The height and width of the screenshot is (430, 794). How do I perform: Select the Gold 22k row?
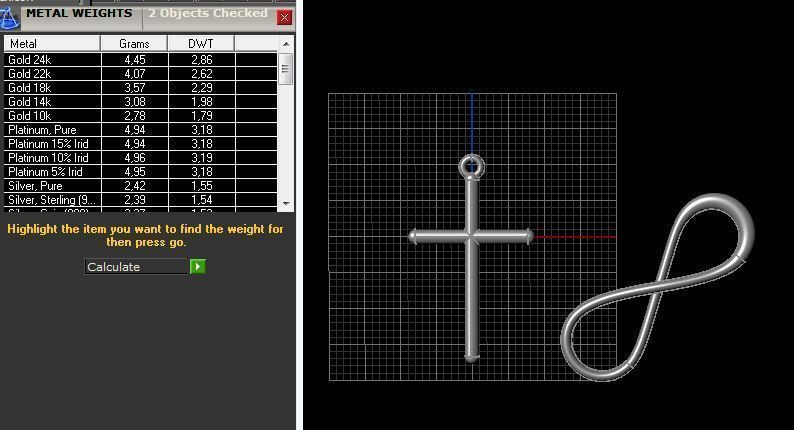tap(140, 73)
